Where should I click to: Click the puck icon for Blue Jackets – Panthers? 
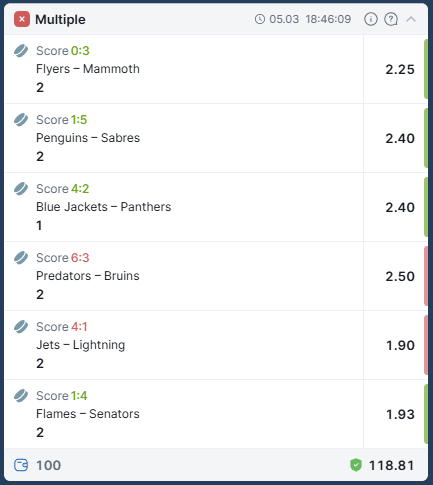click(21, 189)
